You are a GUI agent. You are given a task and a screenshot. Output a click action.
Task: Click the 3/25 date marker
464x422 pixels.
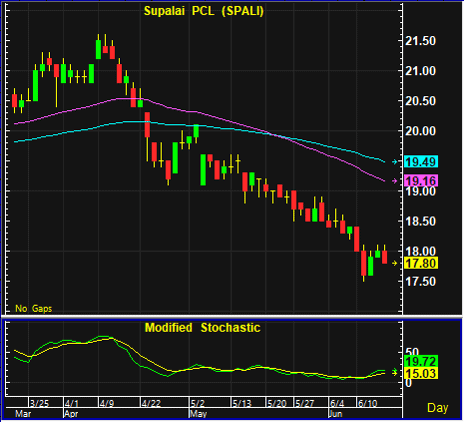click(39, 403)
